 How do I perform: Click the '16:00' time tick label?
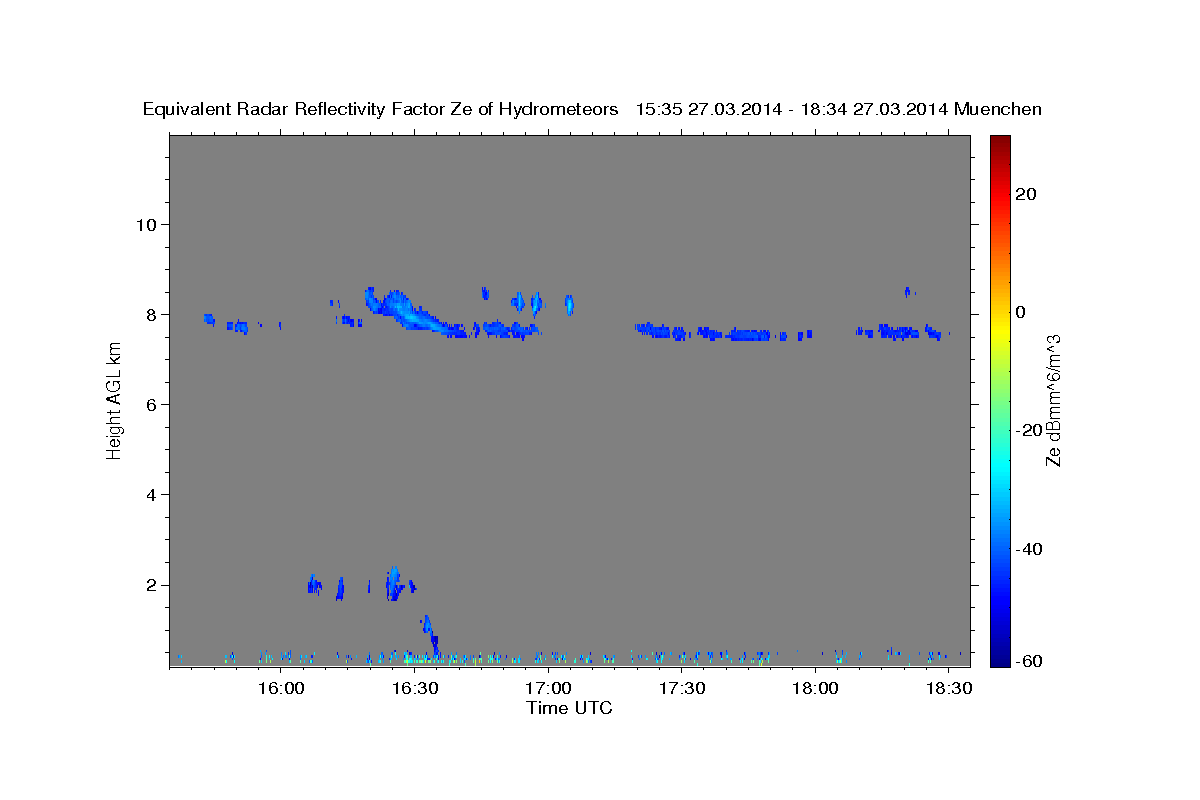coord(281,689)
